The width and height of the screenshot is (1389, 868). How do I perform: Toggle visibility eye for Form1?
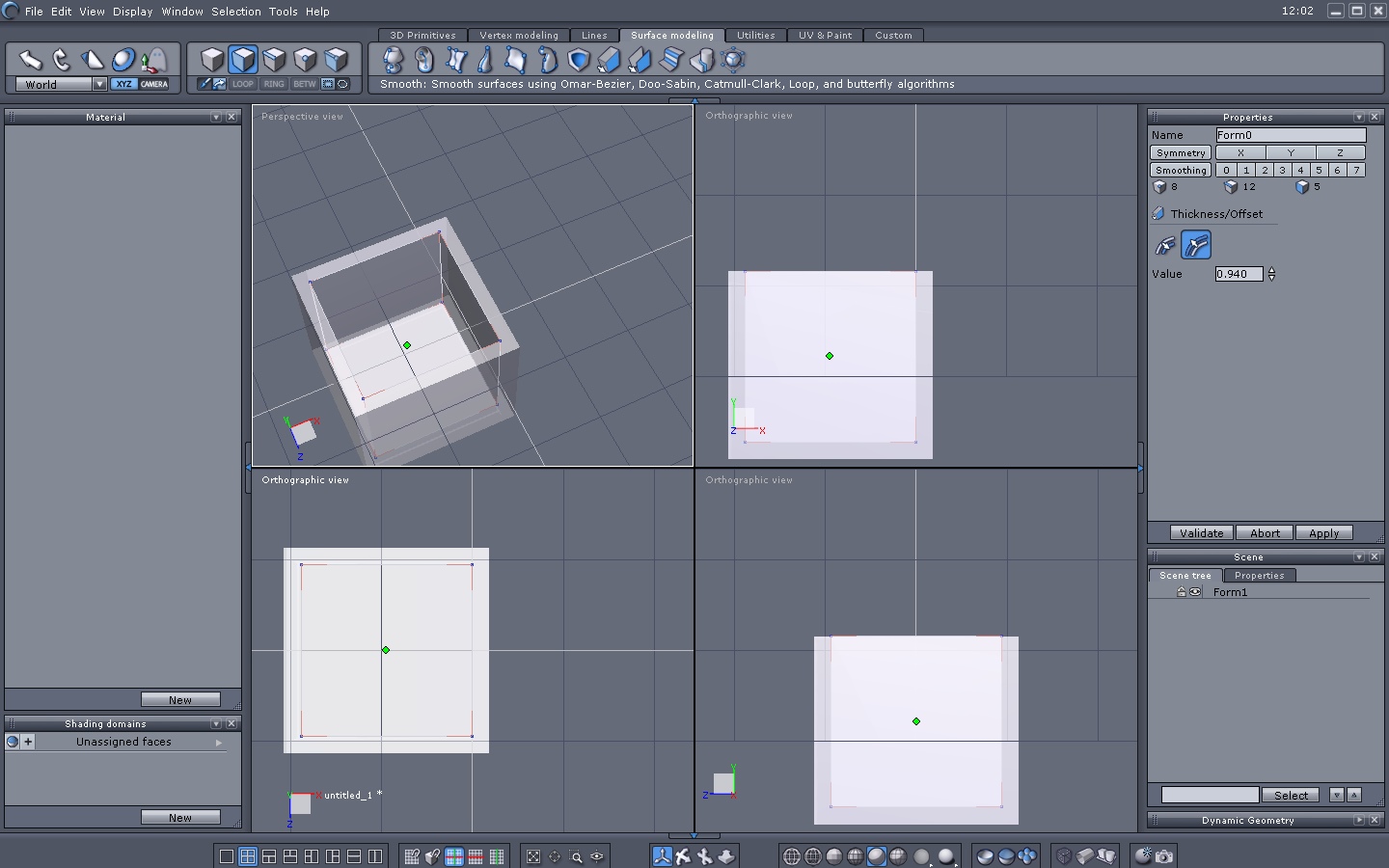(1195, 592)
